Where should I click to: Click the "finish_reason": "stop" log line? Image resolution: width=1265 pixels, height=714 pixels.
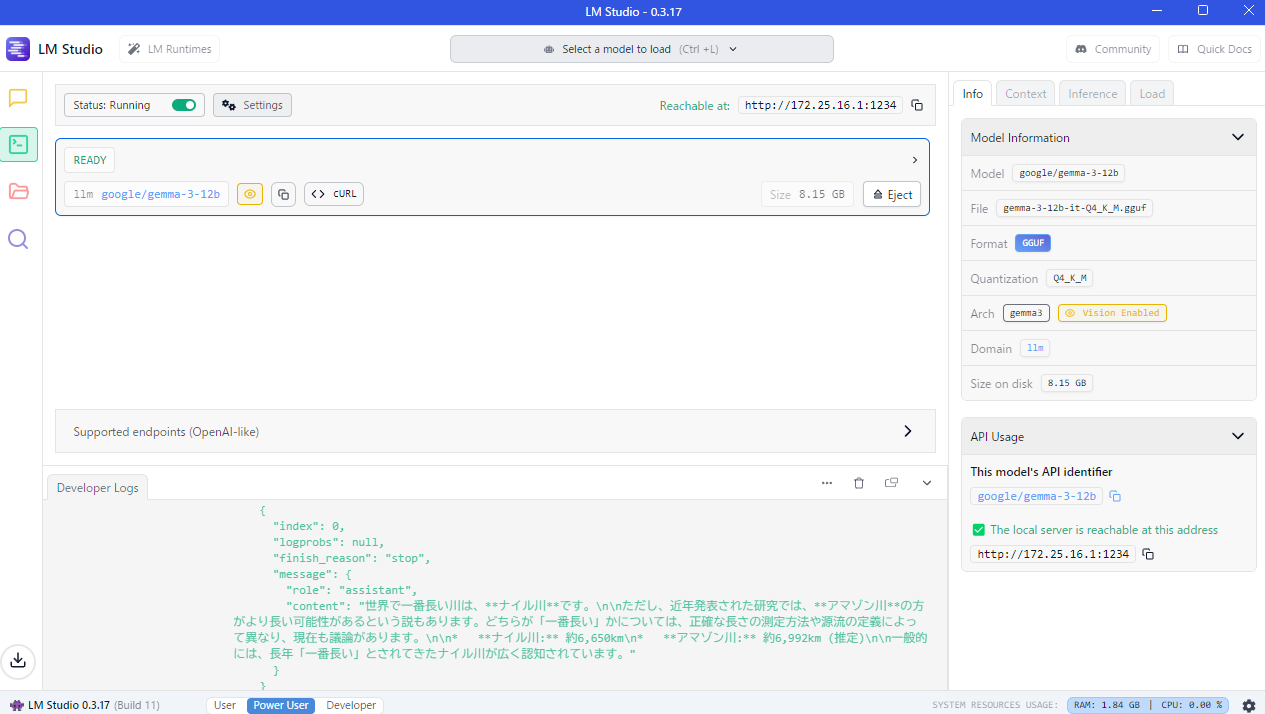tap(351, 558)
